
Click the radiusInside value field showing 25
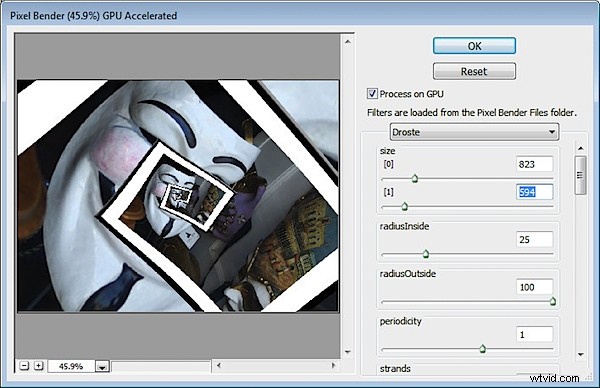[534, 240]
